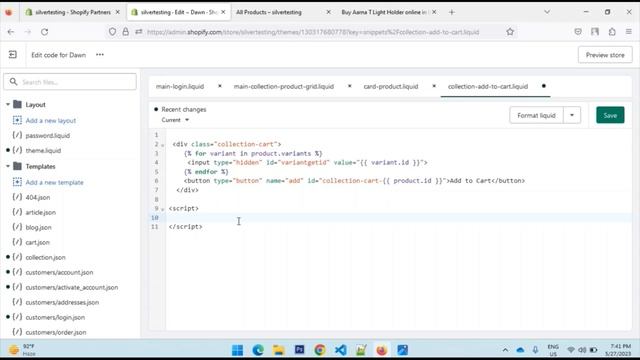The image size is (640, 360).
Task: Click line 10 inside the script block
Action: coord(398,218)
